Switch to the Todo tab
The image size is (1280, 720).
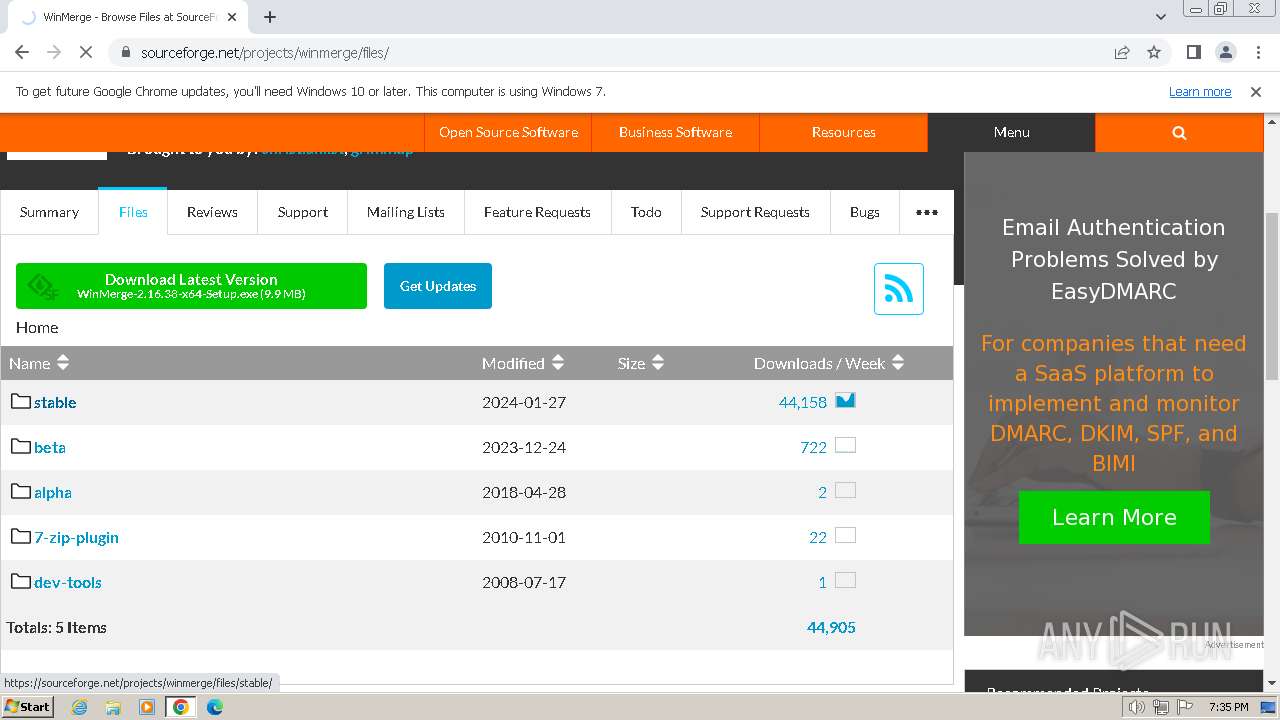coord(646,212)
